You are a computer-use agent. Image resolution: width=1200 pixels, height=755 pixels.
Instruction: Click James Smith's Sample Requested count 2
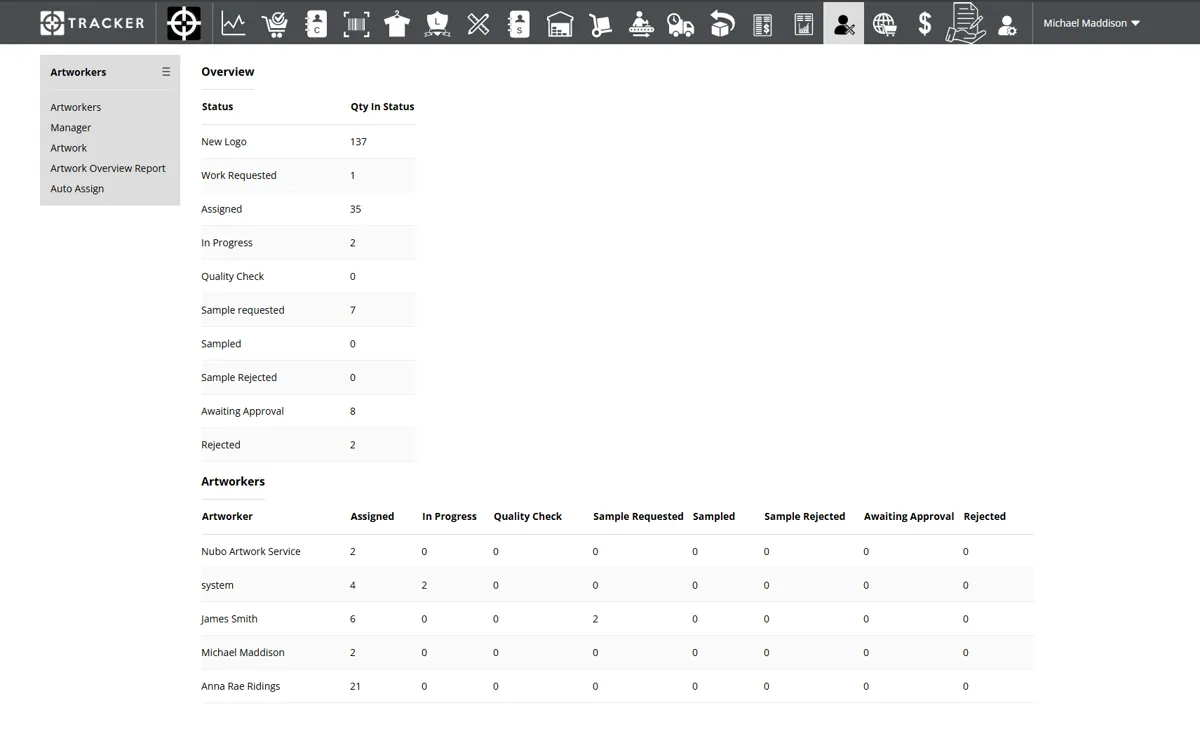(x=595, y=619)
